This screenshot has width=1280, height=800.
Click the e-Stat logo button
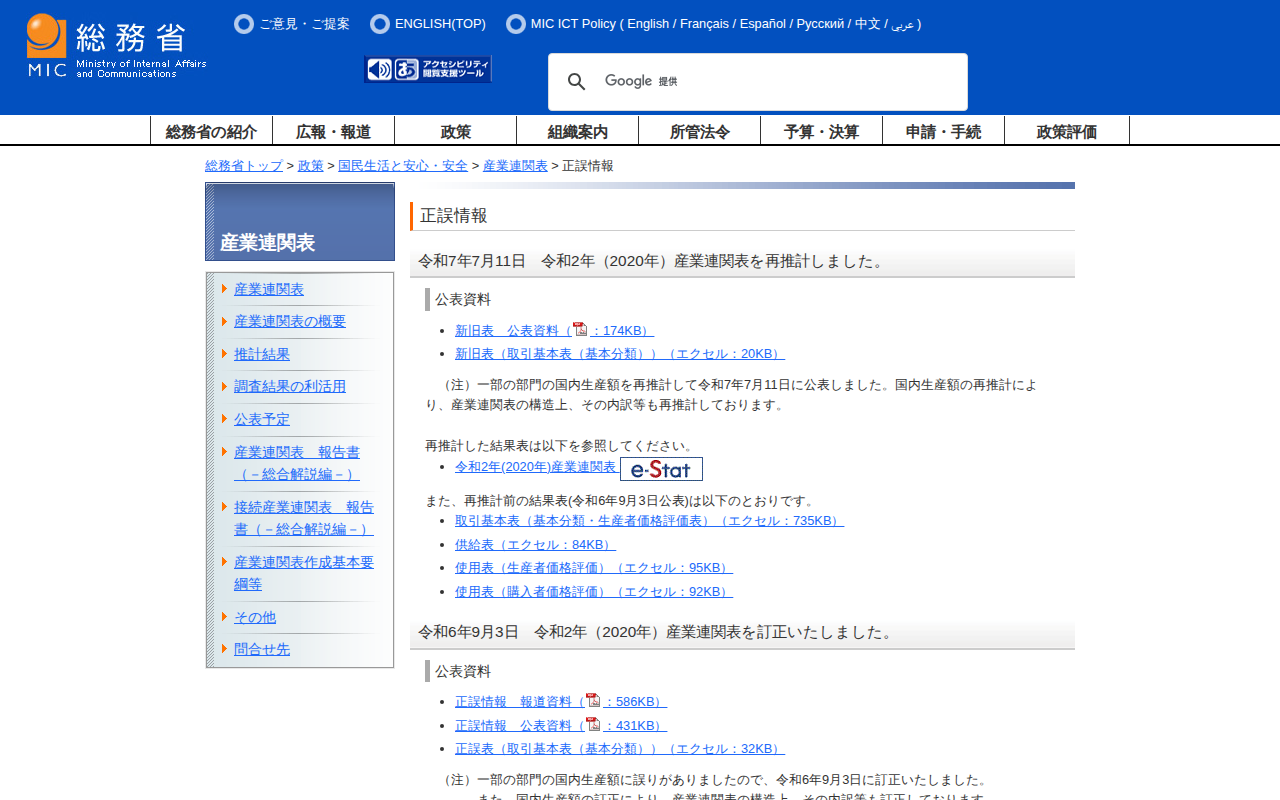pyautogui.click(x=661, y=468)
